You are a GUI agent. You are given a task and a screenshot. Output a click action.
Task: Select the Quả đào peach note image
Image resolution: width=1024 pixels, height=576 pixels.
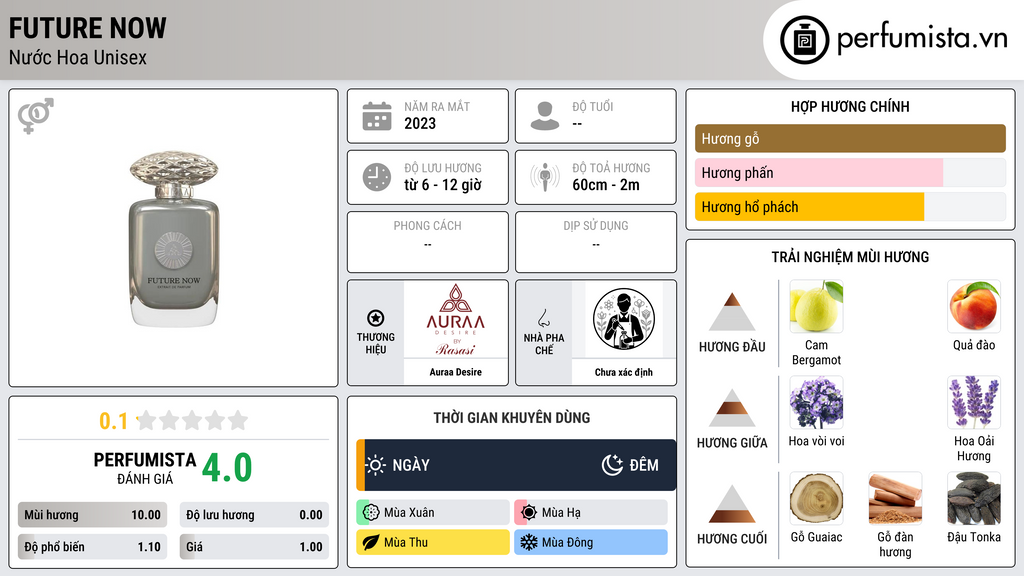[974, 307]
